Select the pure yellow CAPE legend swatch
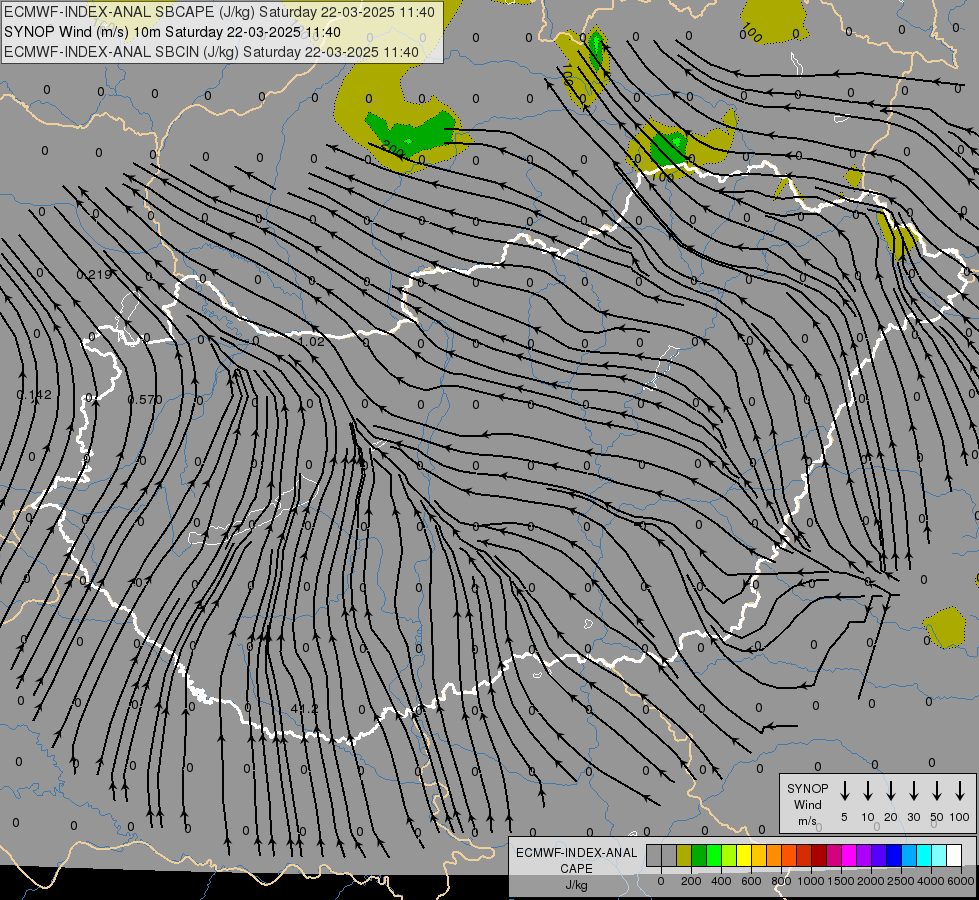Viewport: 979px width, 900px height. tap(744, 855)
